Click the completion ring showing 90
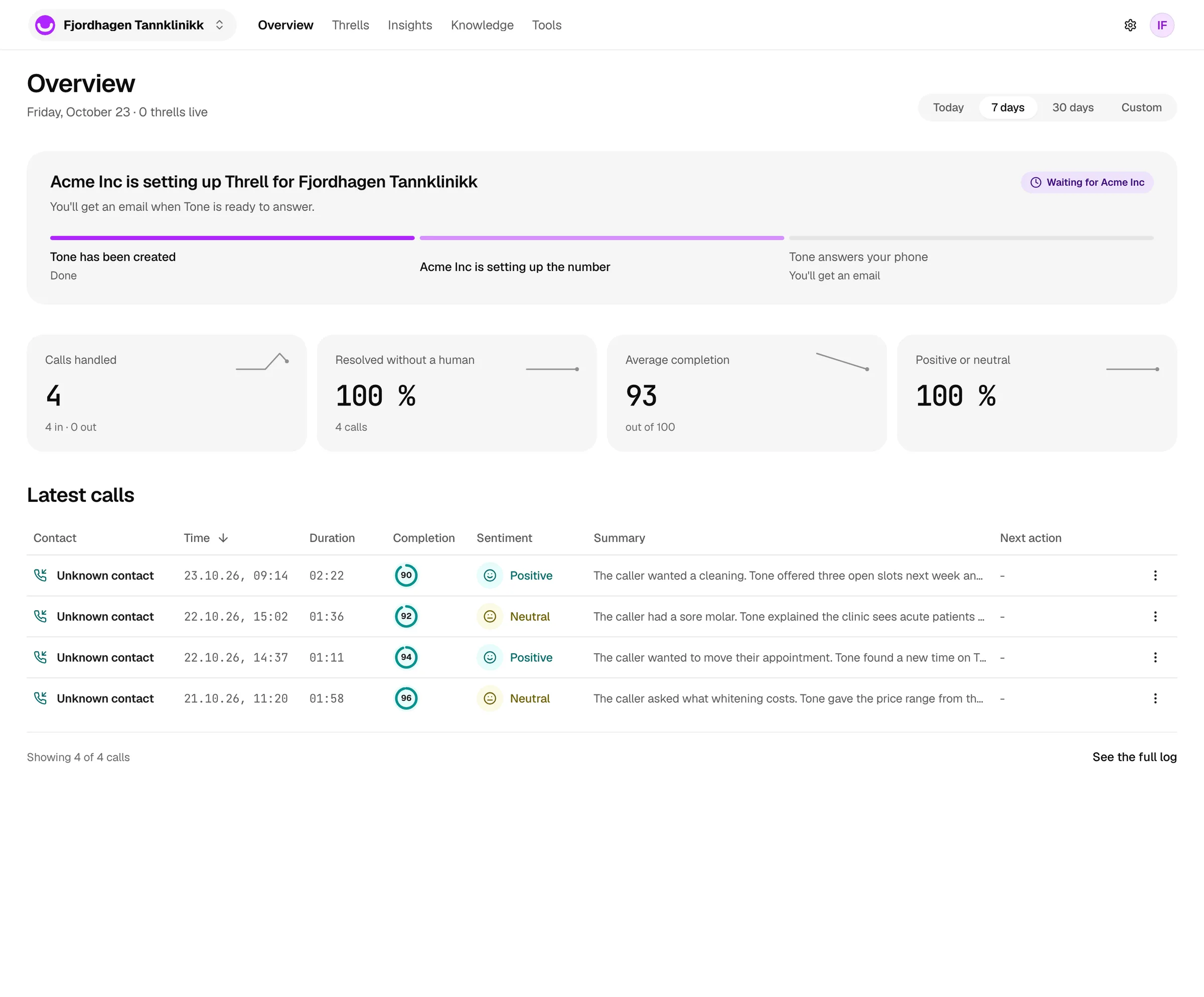 point(406,575)
